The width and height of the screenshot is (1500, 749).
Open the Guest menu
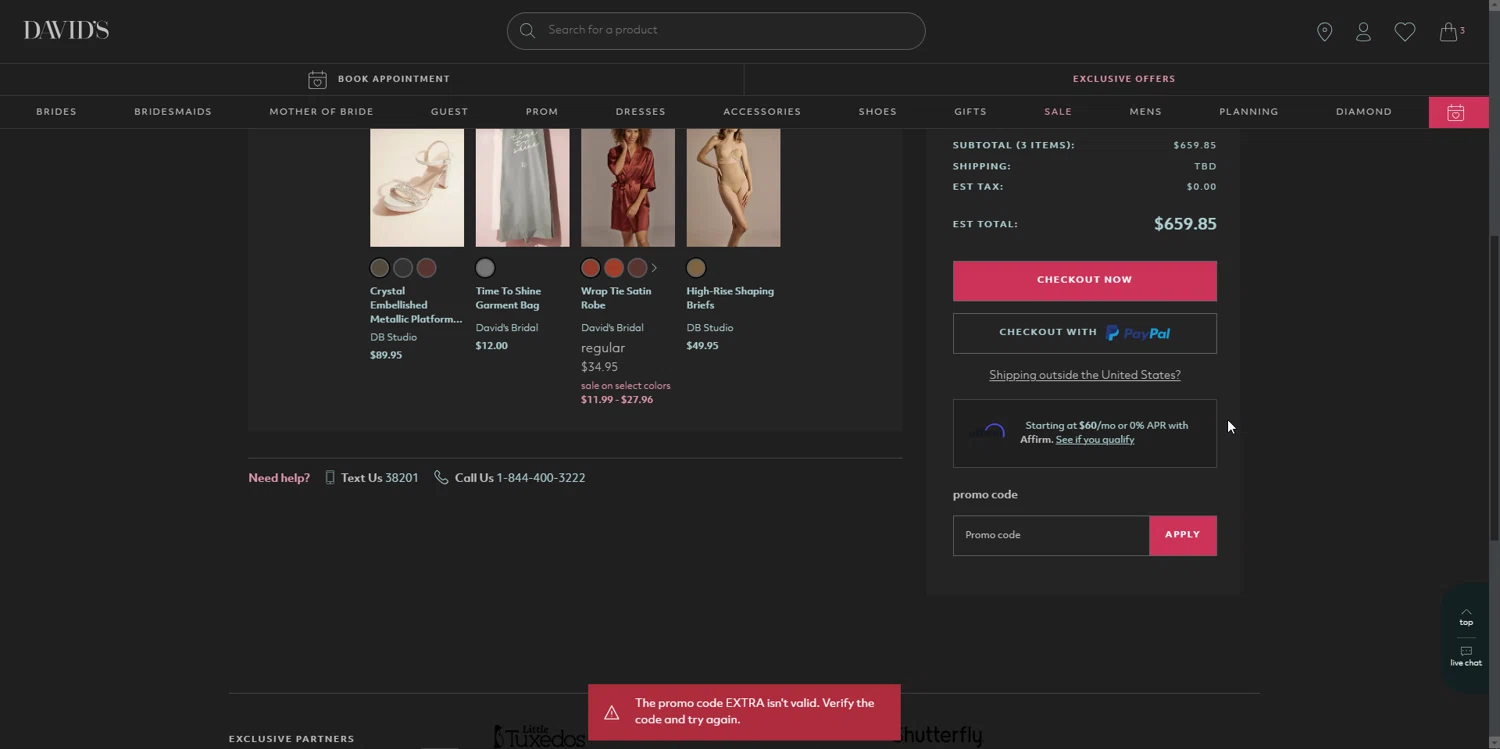pos(449,112)
